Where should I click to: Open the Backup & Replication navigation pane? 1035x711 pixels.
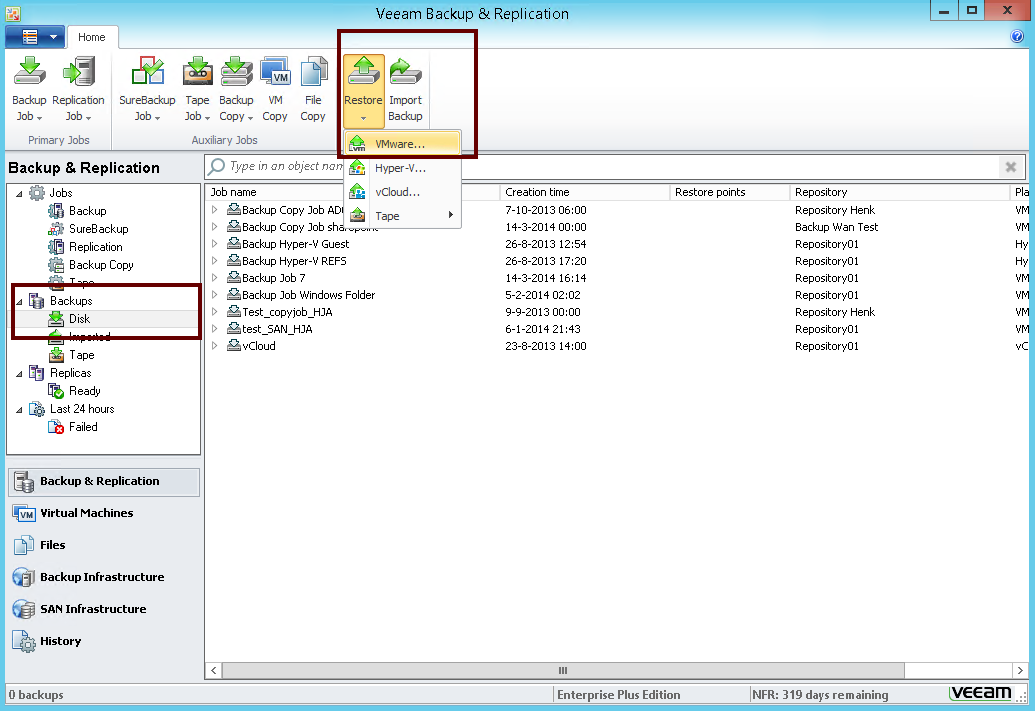pyautogui.click(x=104, y=481)
